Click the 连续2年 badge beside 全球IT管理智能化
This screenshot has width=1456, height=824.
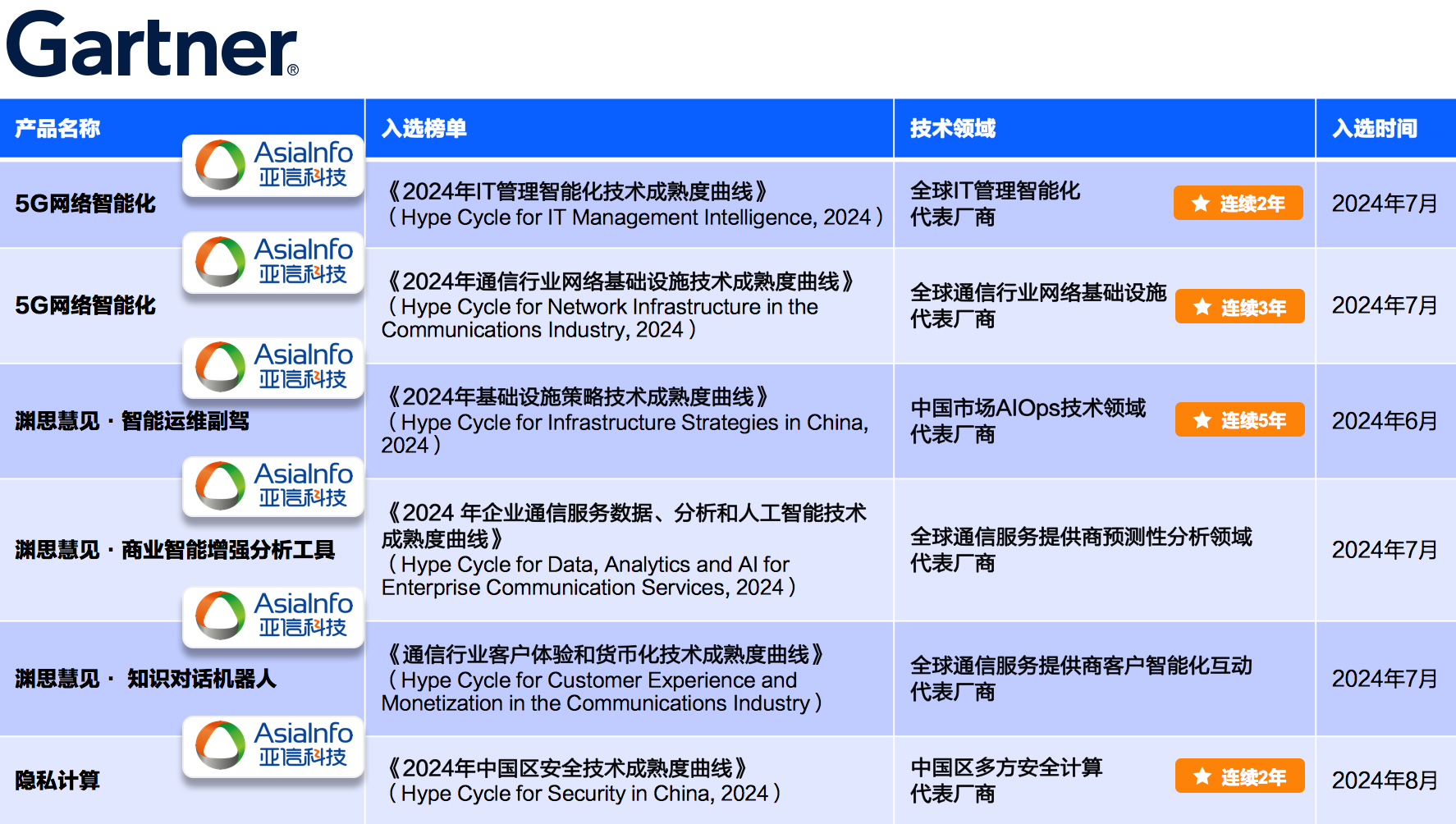point(1238,204)
